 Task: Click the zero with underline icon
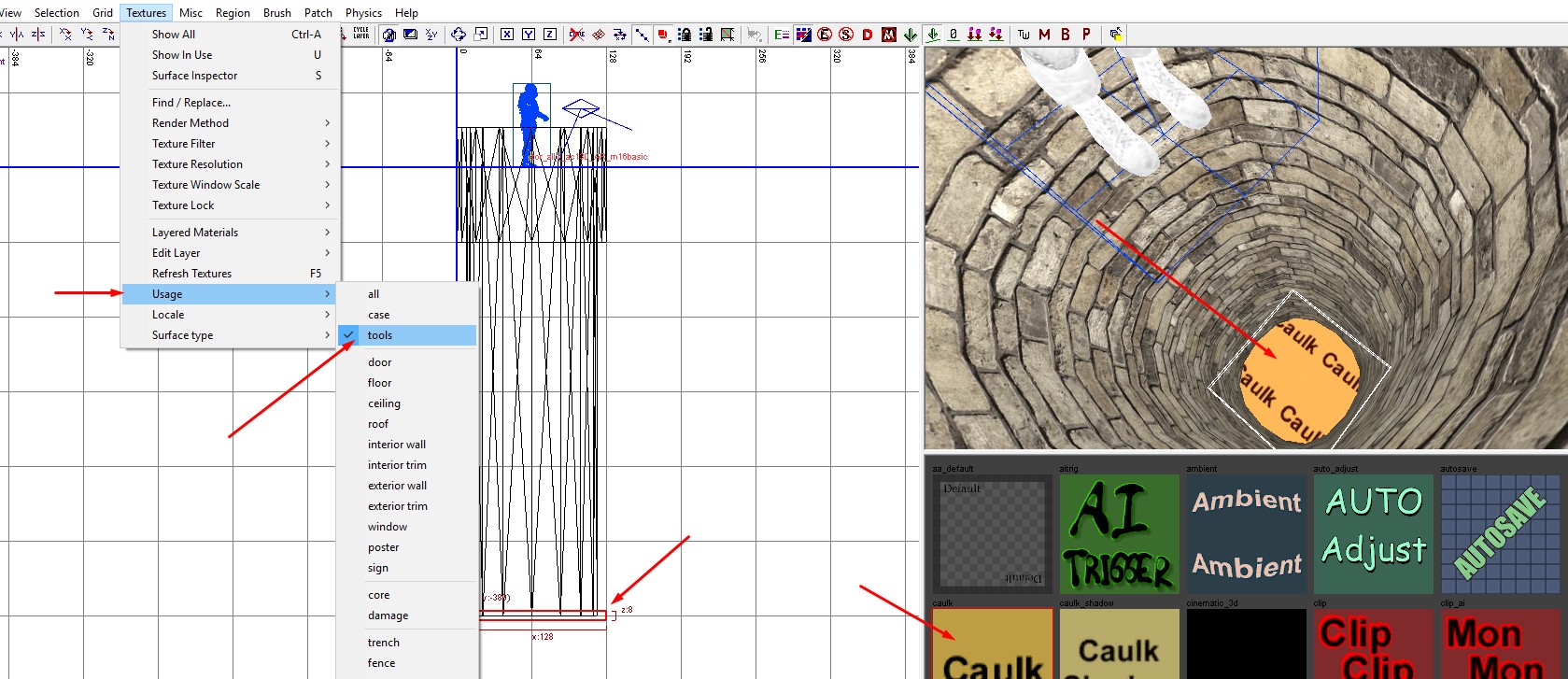954,35
